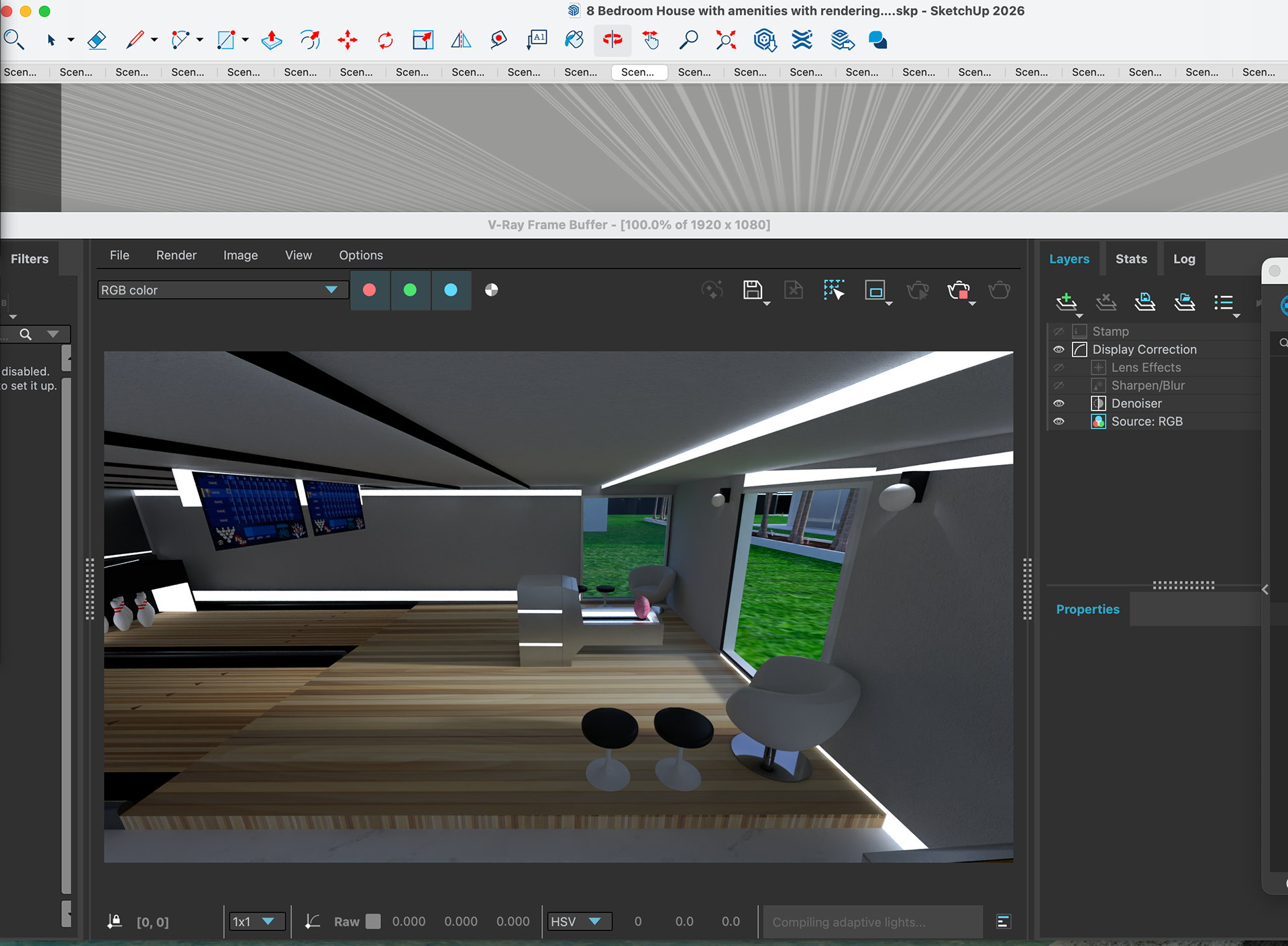Open the Render menu in frame buffer
The height and width of the screenshot is (946, 1288).
176,255
